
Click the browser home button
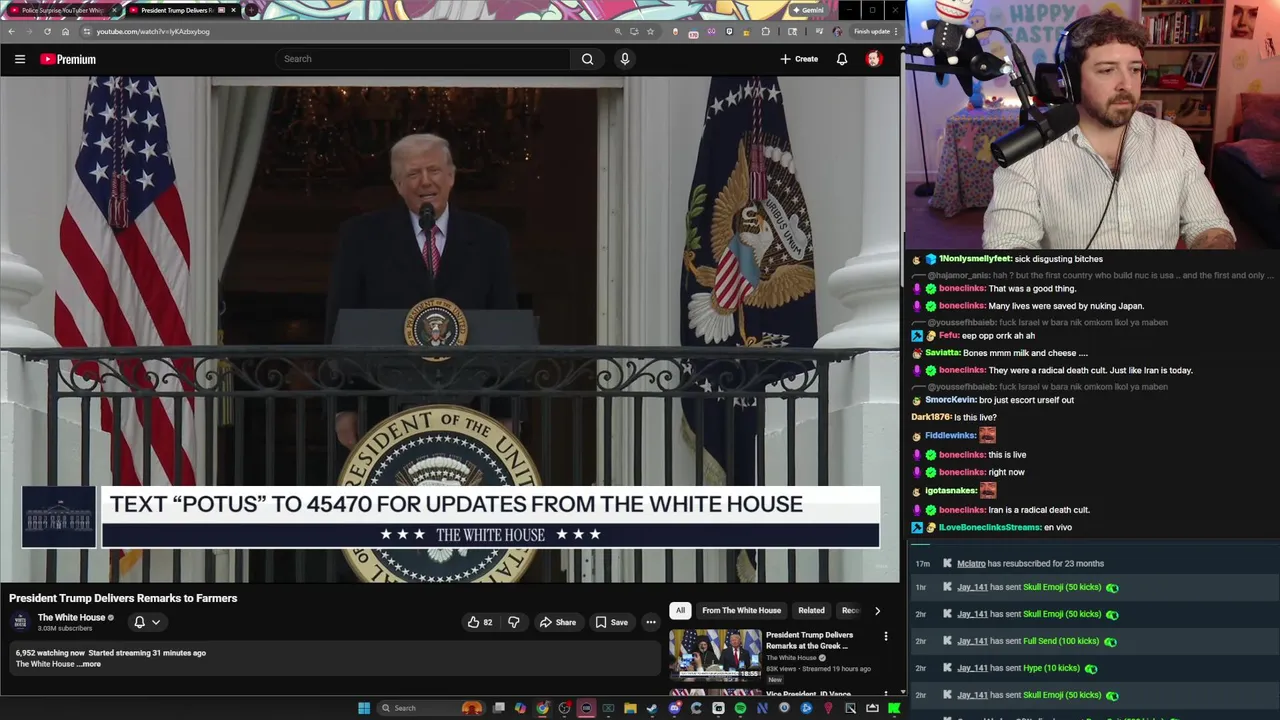click(x=66, y=31)
